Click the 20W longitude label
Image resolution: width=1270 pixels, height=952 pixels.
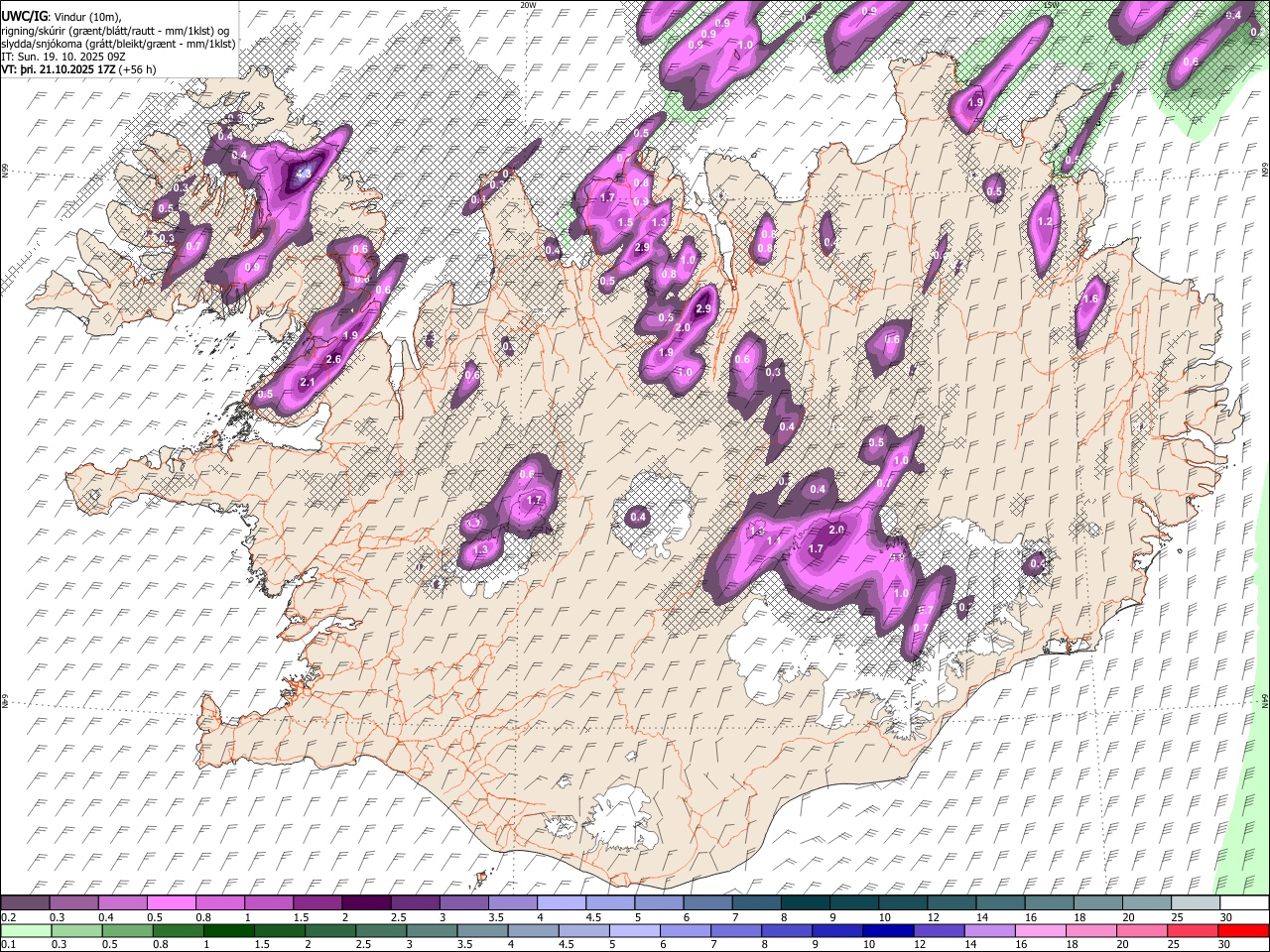coord(528,5)
